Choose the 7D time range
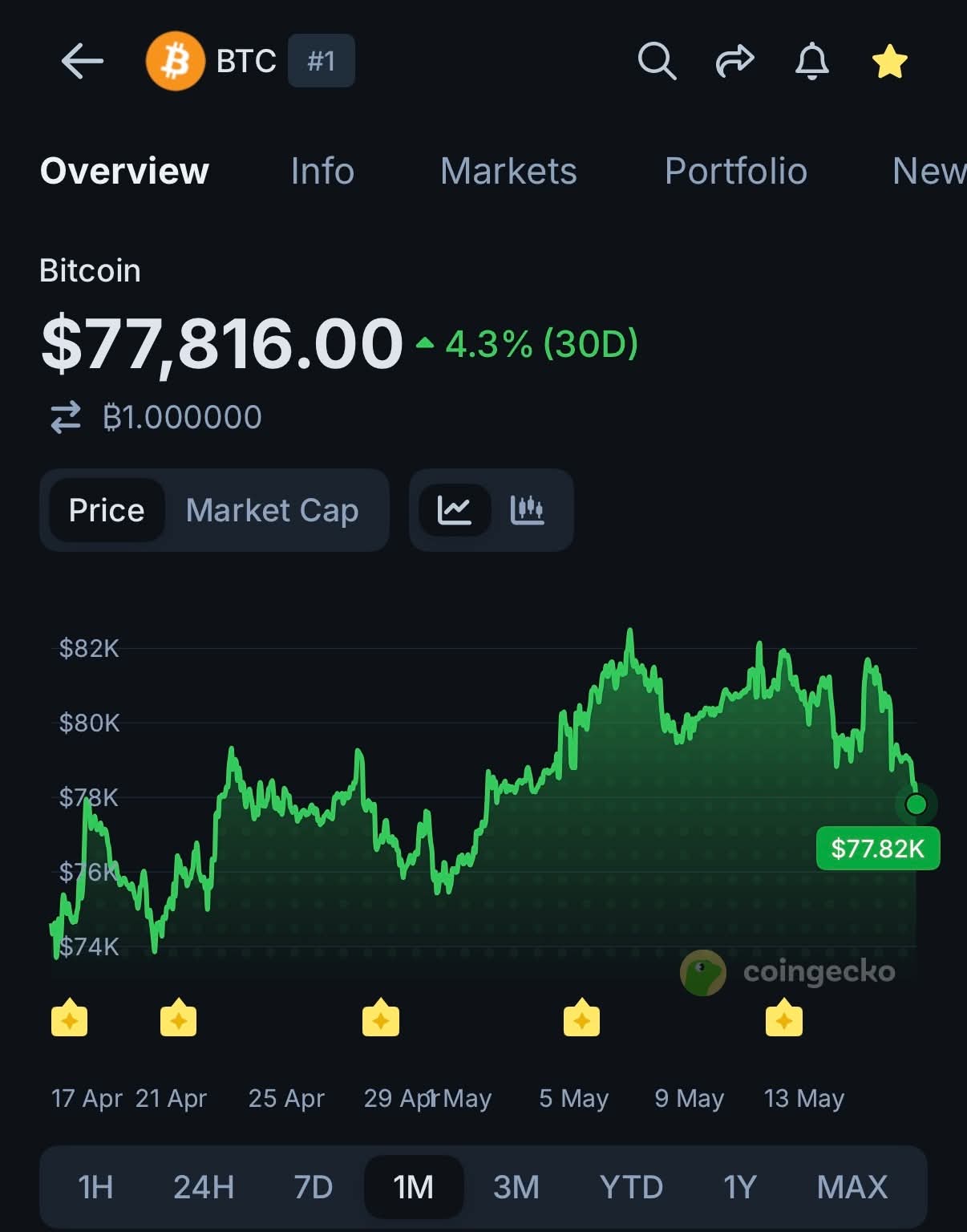967x1232 pixels. [314, 1187]
